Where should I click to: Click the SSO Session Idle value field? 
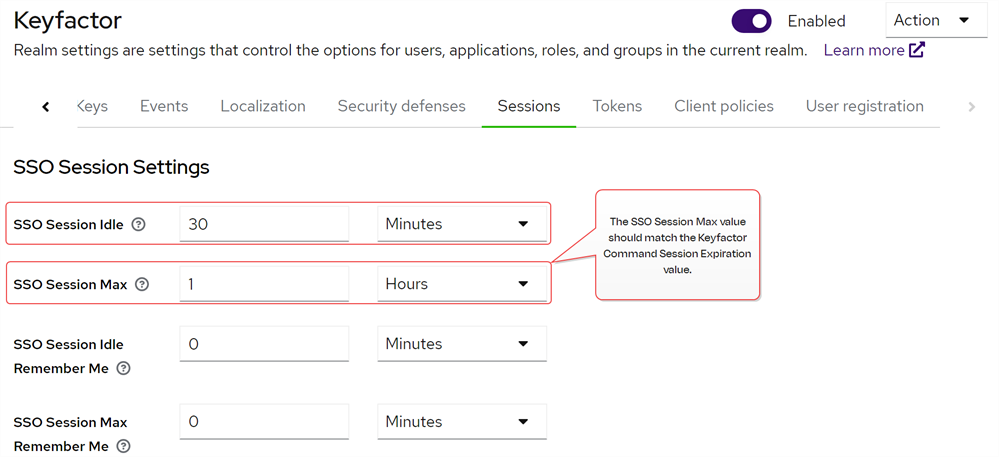click(x=264, y=224)
